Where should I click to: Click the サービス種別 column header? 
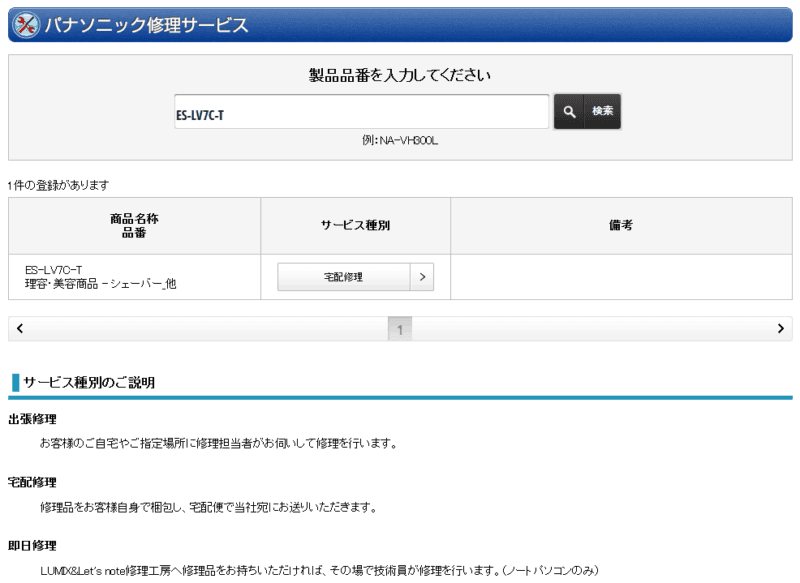click(355, 226)
